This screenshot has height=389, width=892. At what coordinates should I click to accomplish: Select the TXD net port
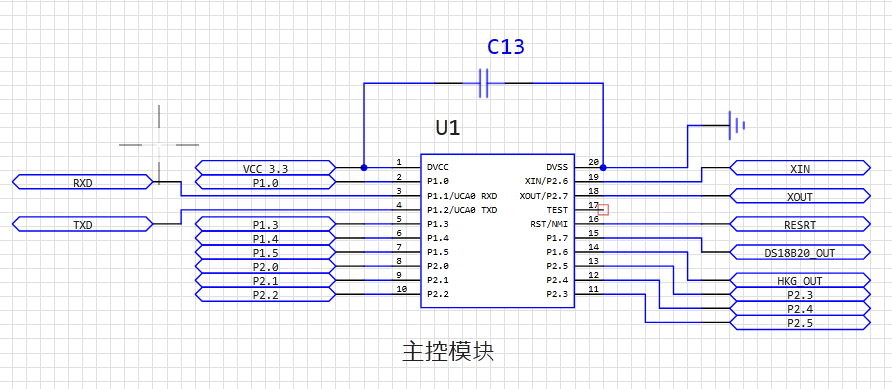[x=82, y=224]
